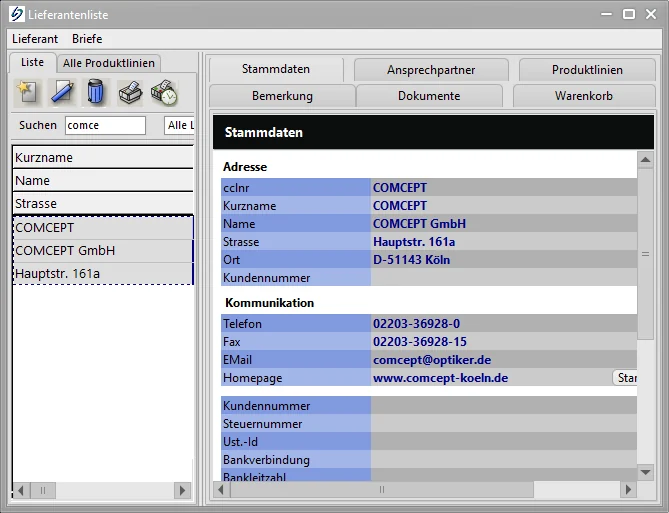Click the printer icon in toolbar
This screenshot has width=669, height=513.
(130, 92)
